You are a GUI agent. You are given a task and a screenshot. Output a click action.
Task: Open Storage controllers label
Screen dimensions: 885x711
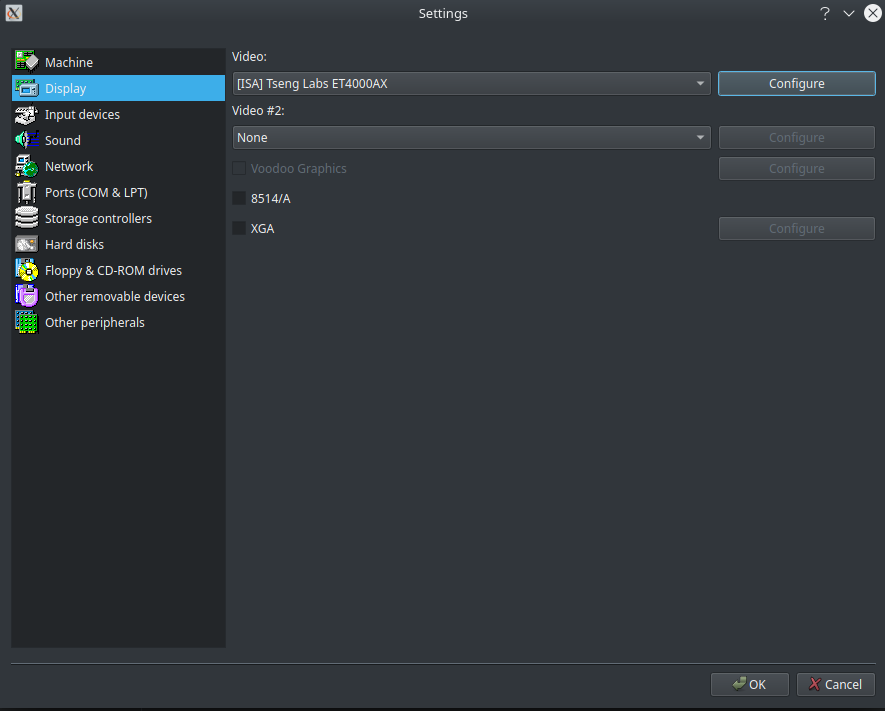pyautogui.click(x=98, y=218)
